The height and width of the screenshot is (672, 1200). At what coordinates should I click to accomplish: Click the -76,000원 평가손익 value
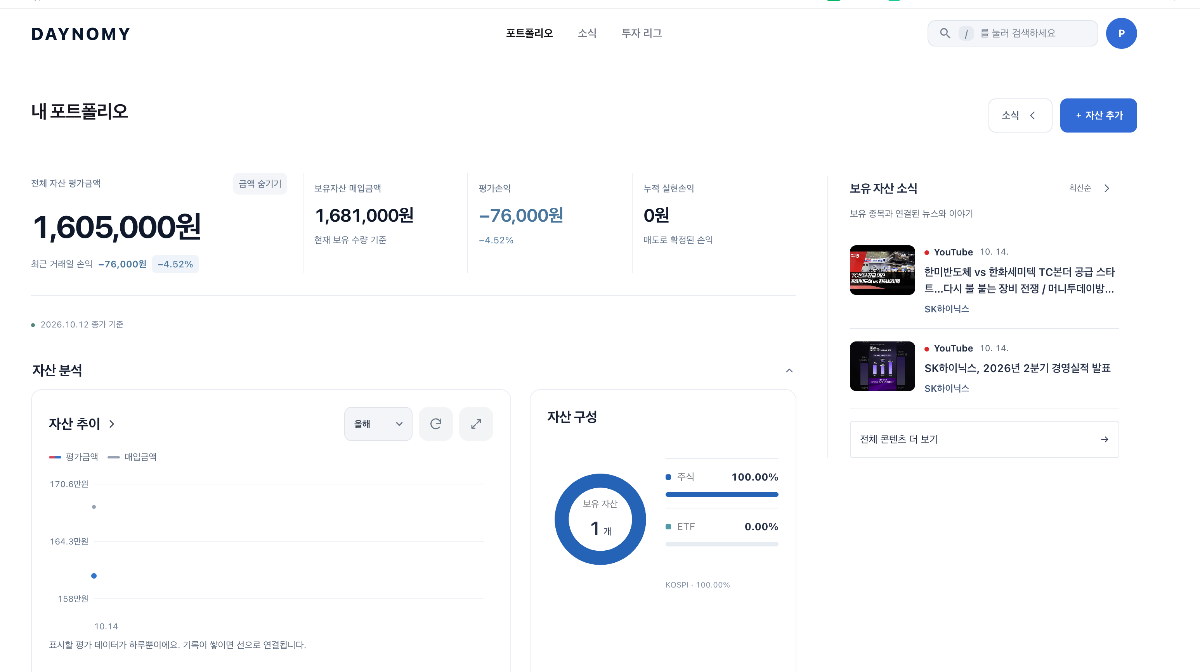pyautogui.click(x=521, y=215)
